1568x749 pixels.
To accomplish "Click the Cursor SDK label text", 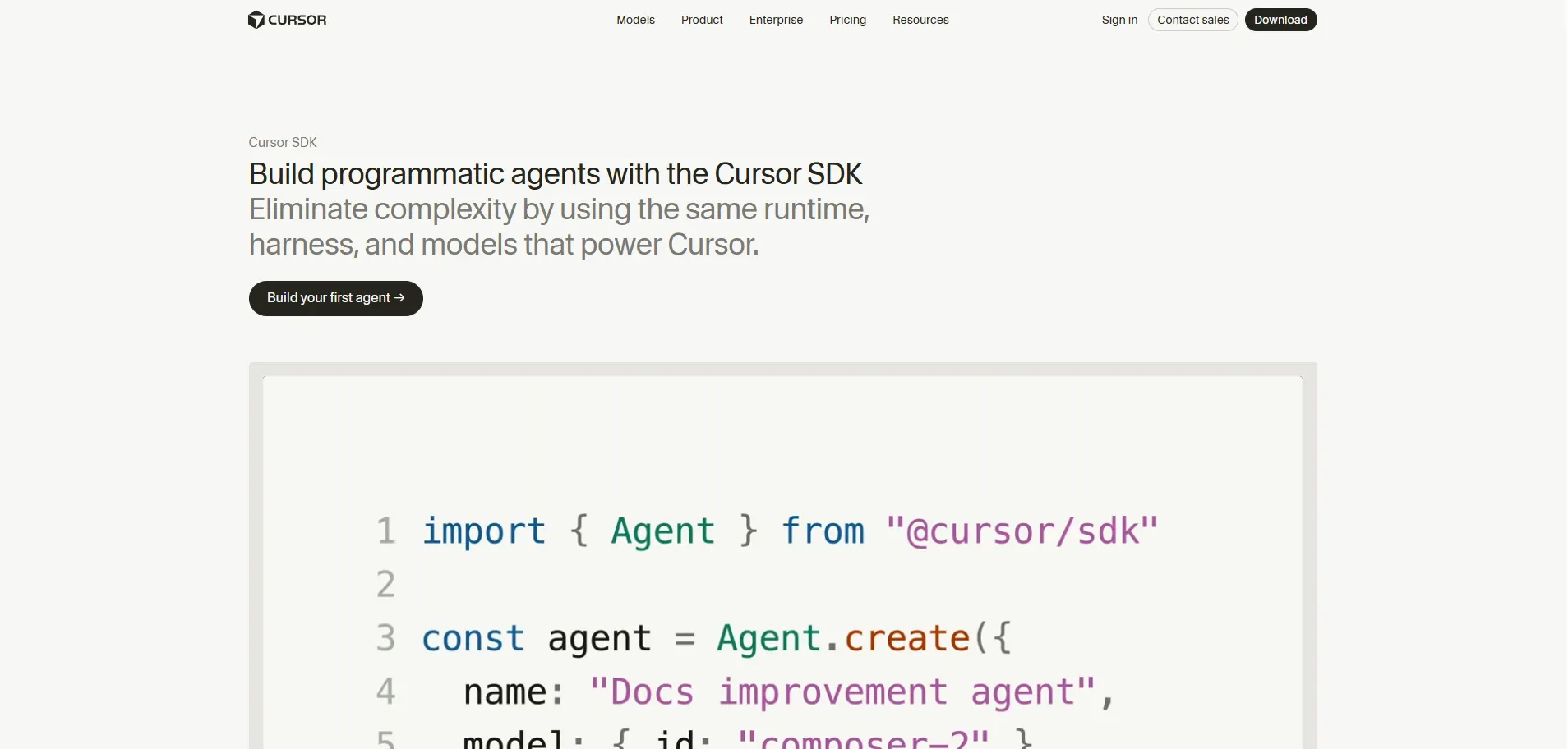I will 283,142.
